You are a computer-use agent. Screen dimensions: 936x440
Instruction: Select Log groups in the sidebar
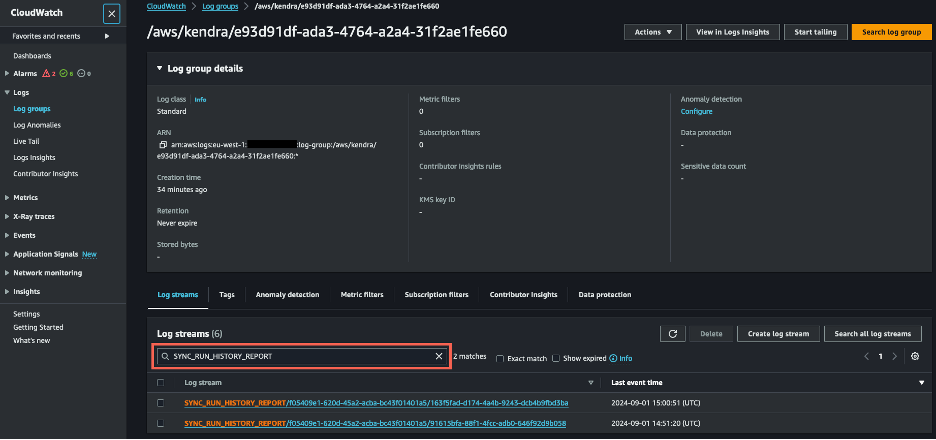(32, 109)
